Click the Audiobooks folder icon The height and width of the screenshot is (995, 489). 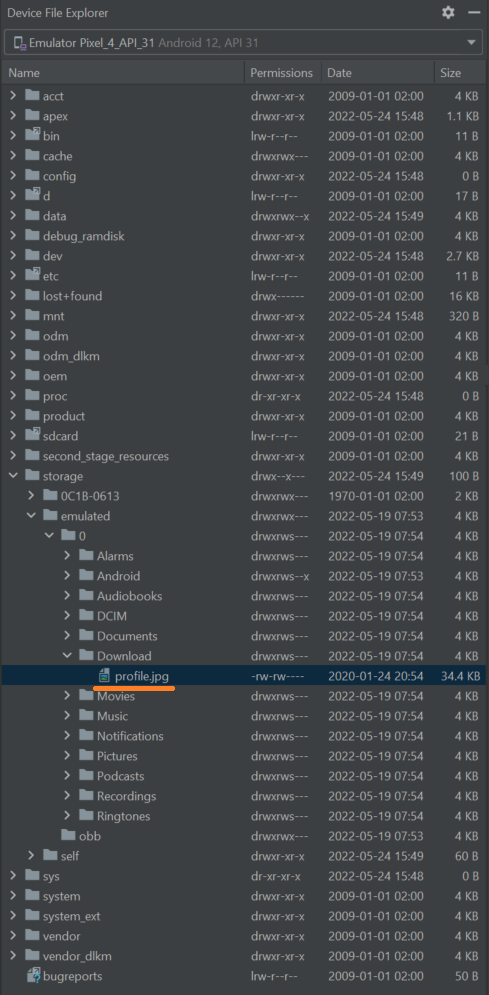pos(86,595)
